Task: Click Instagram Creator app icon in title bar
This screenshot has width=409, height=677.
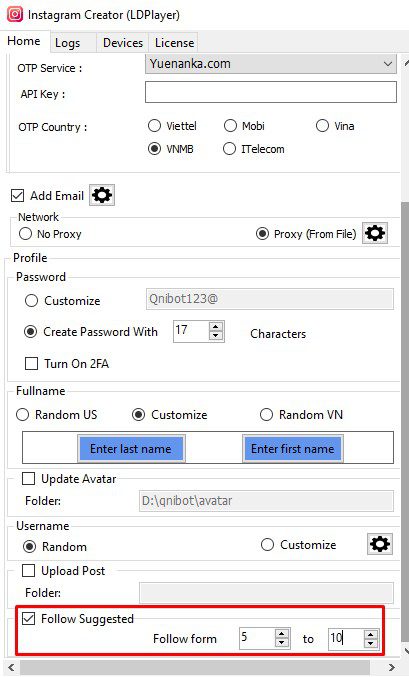Action: click(15, 14)
